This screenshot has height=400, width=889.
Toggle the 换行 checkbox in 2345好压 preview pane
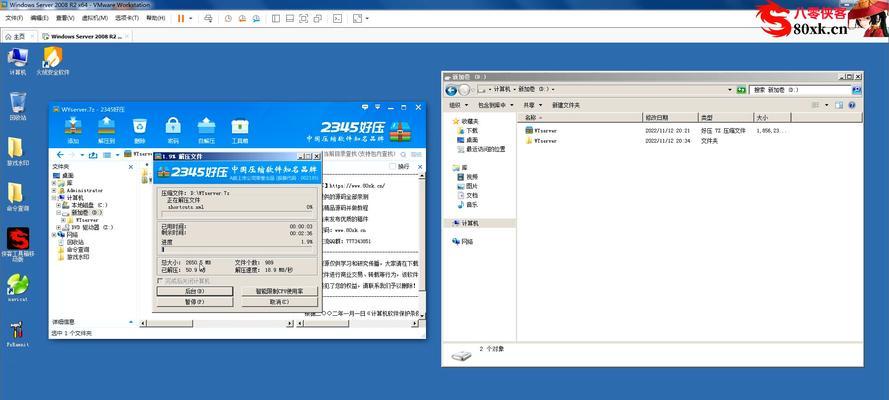tap(392, 167)
